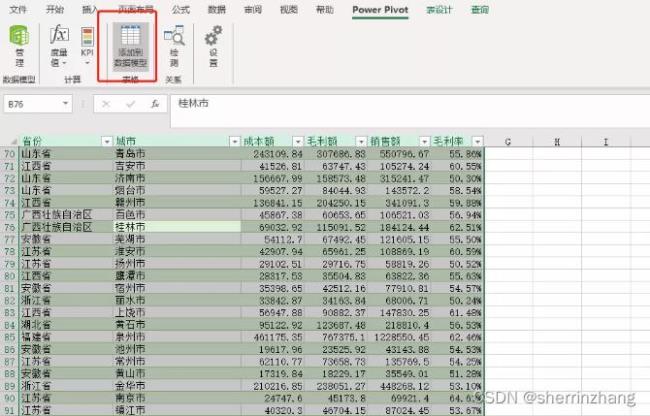Open the 度量值 measures menu

pyautogui.click(x=59, y=46)
